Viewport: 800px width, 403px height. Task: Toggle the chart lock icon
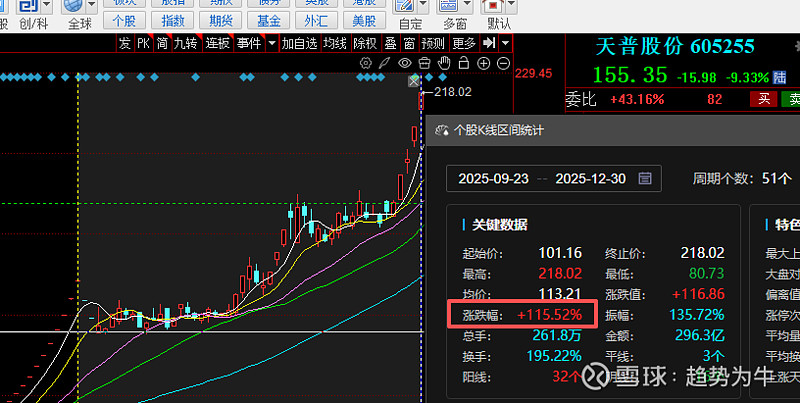click(x=464, y=63)
